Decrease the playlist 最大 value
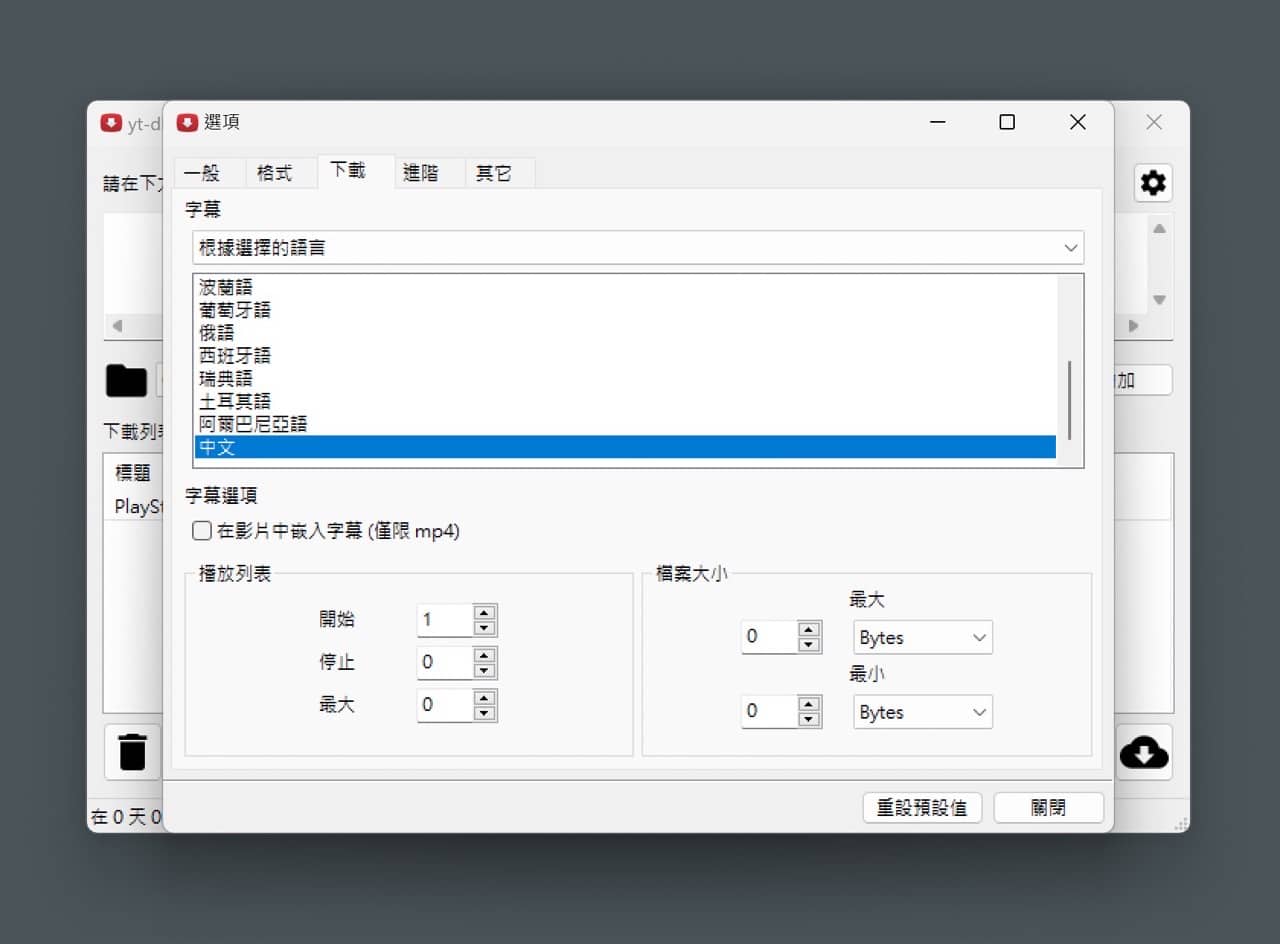 point(485,712)
